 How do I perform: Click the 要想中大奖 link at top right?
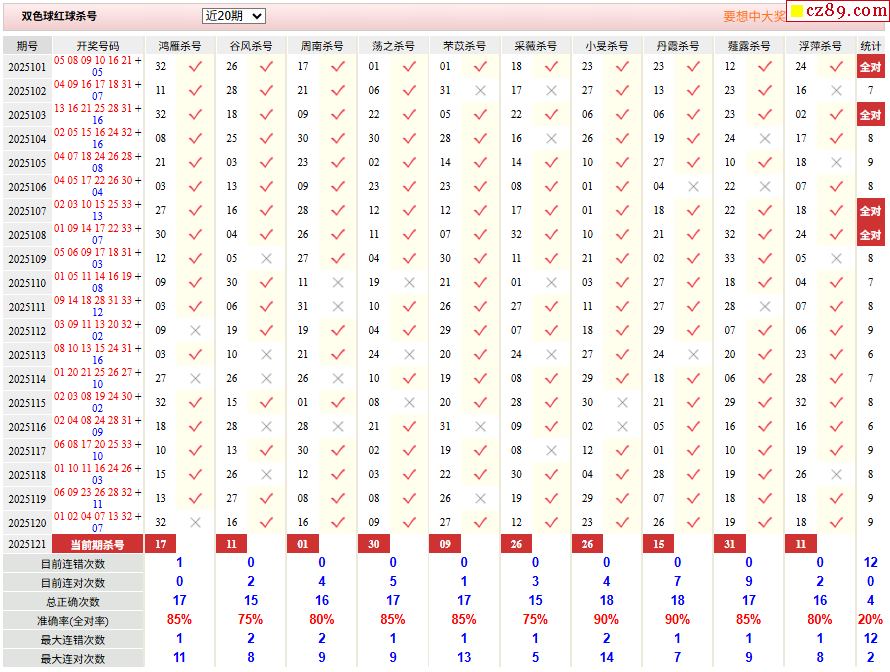coord(754,17)
